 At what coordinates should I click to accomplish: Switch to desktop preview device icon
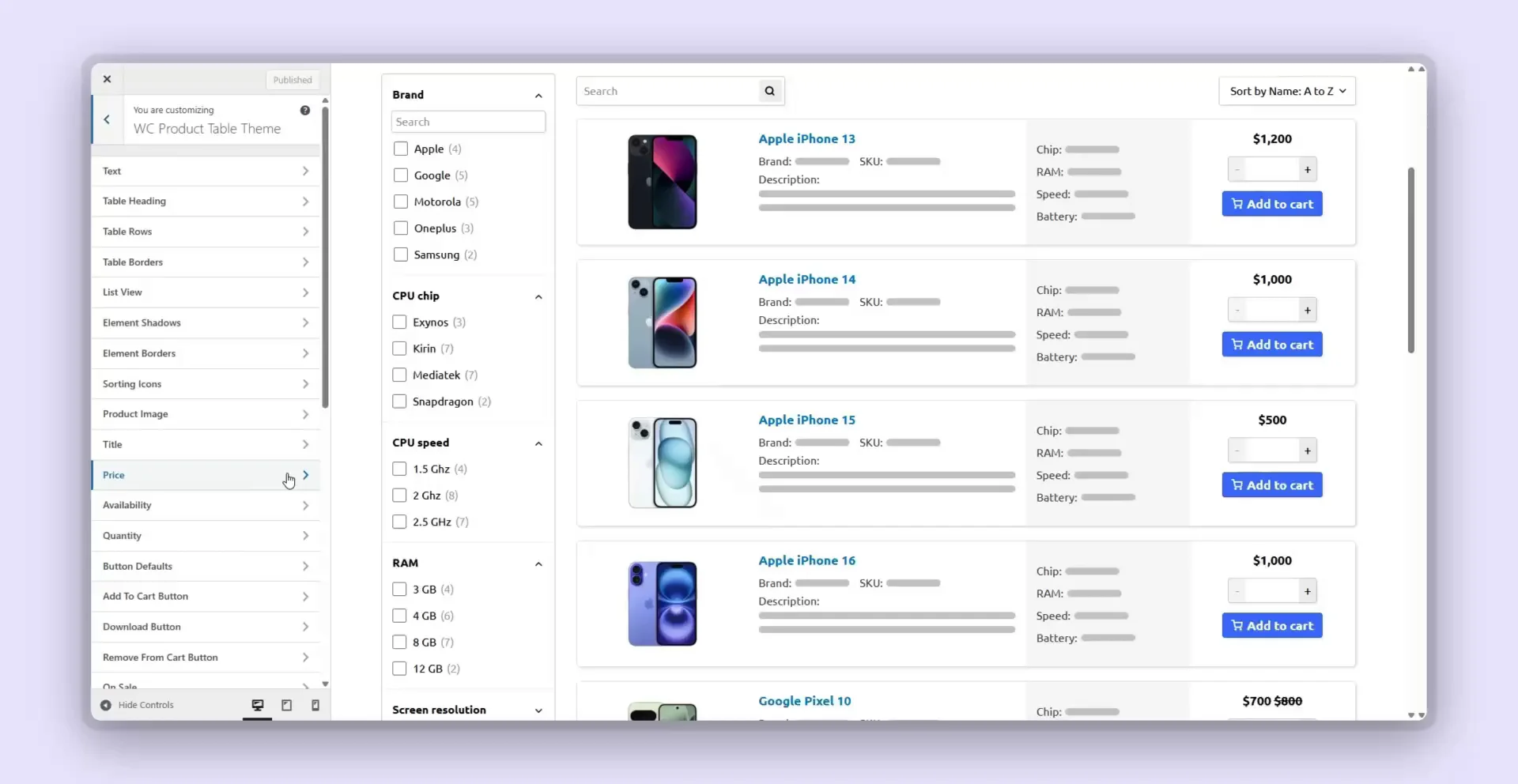(x=258, y=705)
